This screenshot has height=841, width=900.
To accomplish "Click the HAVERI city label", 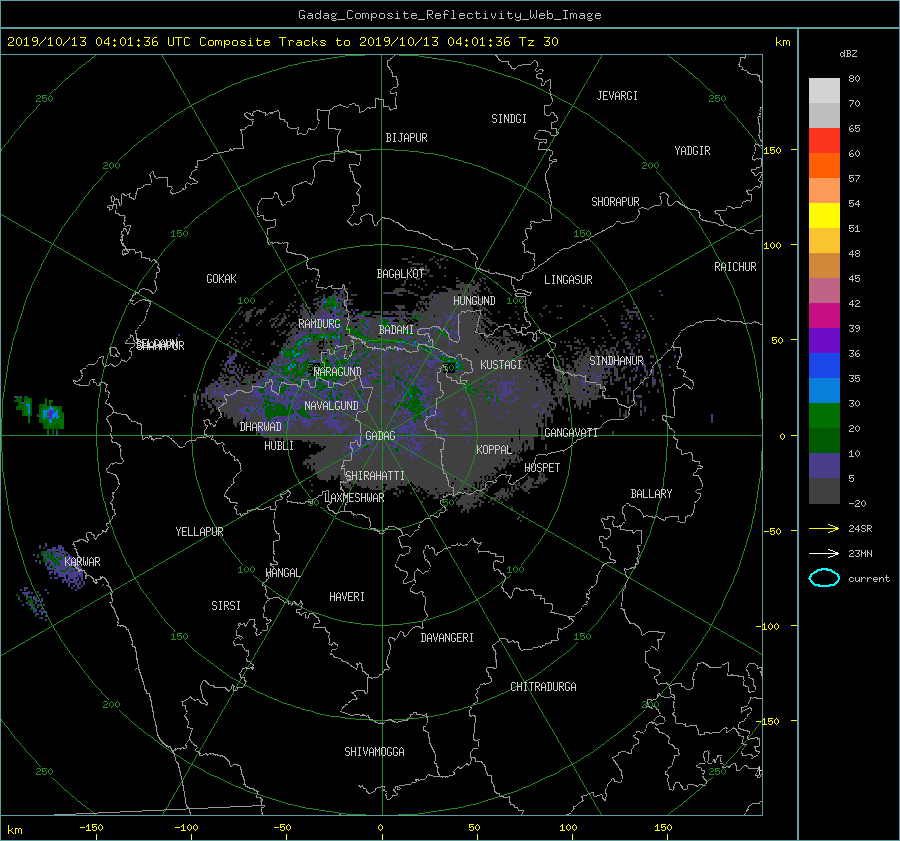I will 347,597.
